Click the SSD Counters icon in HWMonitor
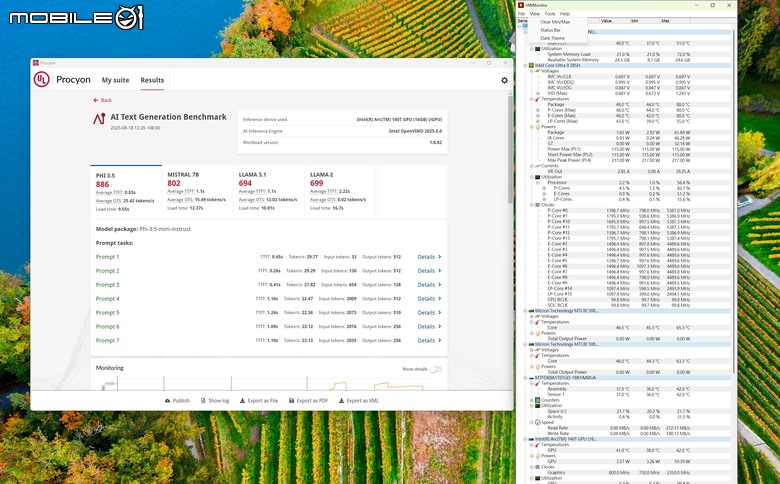The height and width of the screenshot is (484, 780). [x=537, y=399]
